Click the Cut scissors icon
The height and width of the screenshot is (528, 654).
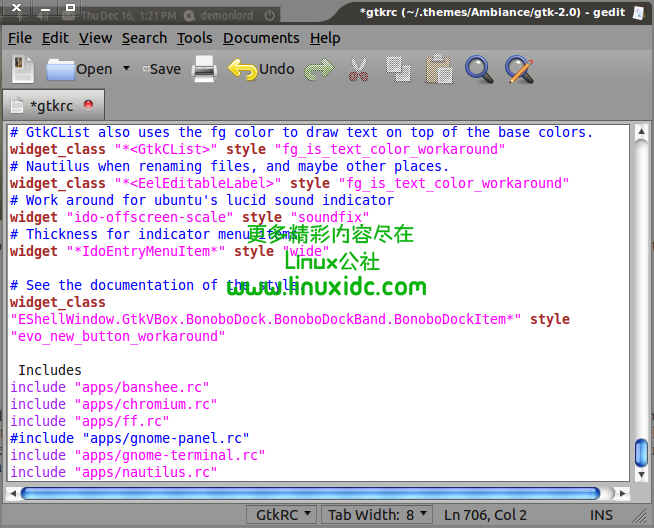point(358,69)
